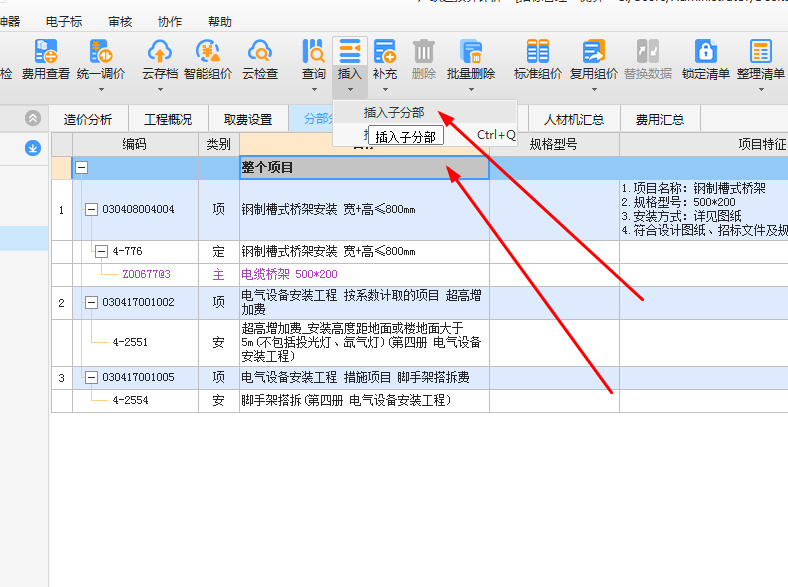788x587 pixels.
Task: Open the 审核 menu
Action: (x=120, y=22)
